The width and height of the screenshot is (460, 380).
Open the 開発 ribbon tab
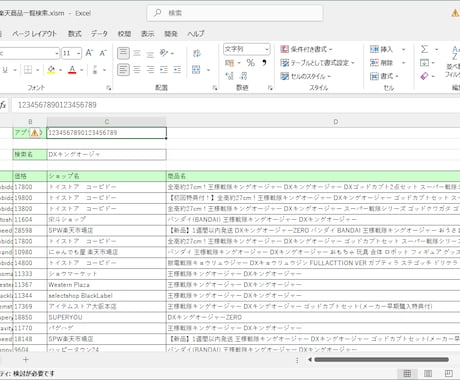pos(171,34)
